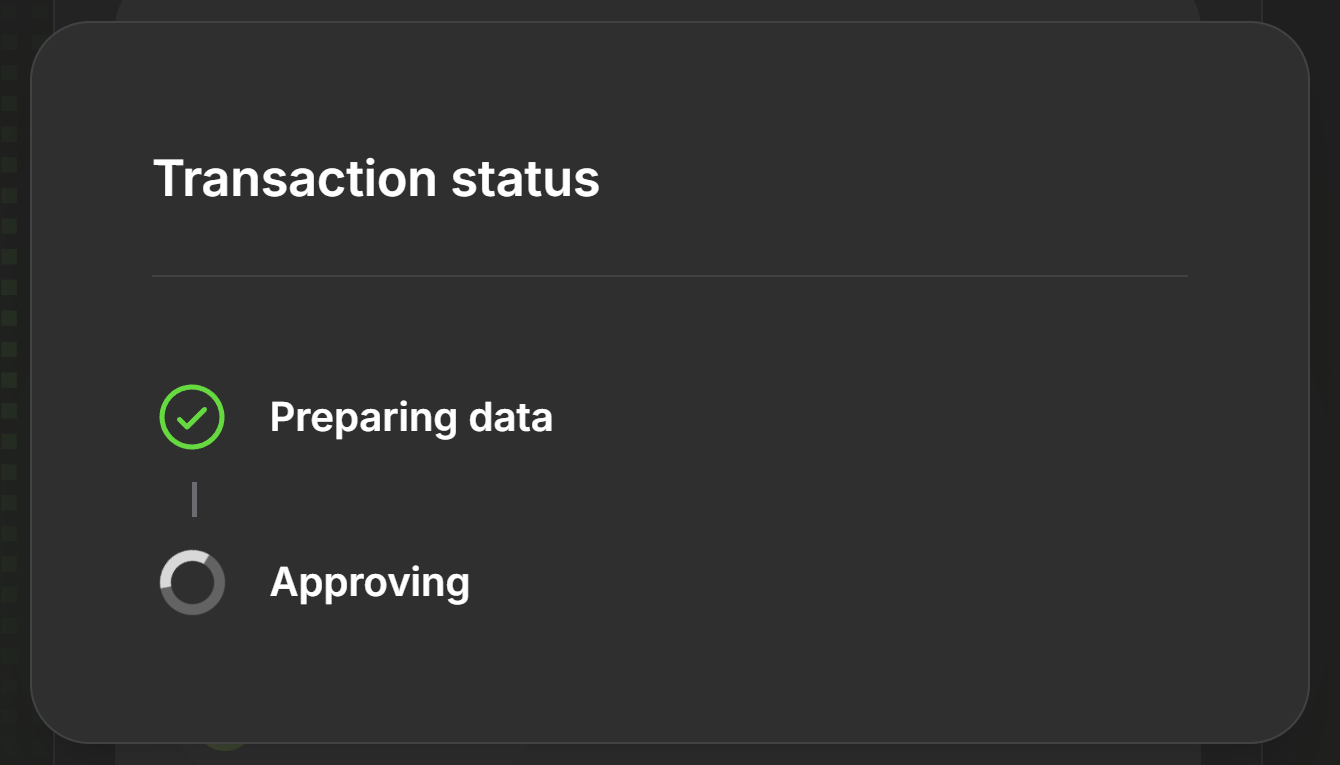Click the Transaction status heading
This screenshot has height=765, width=1340.
click(376, 179)
